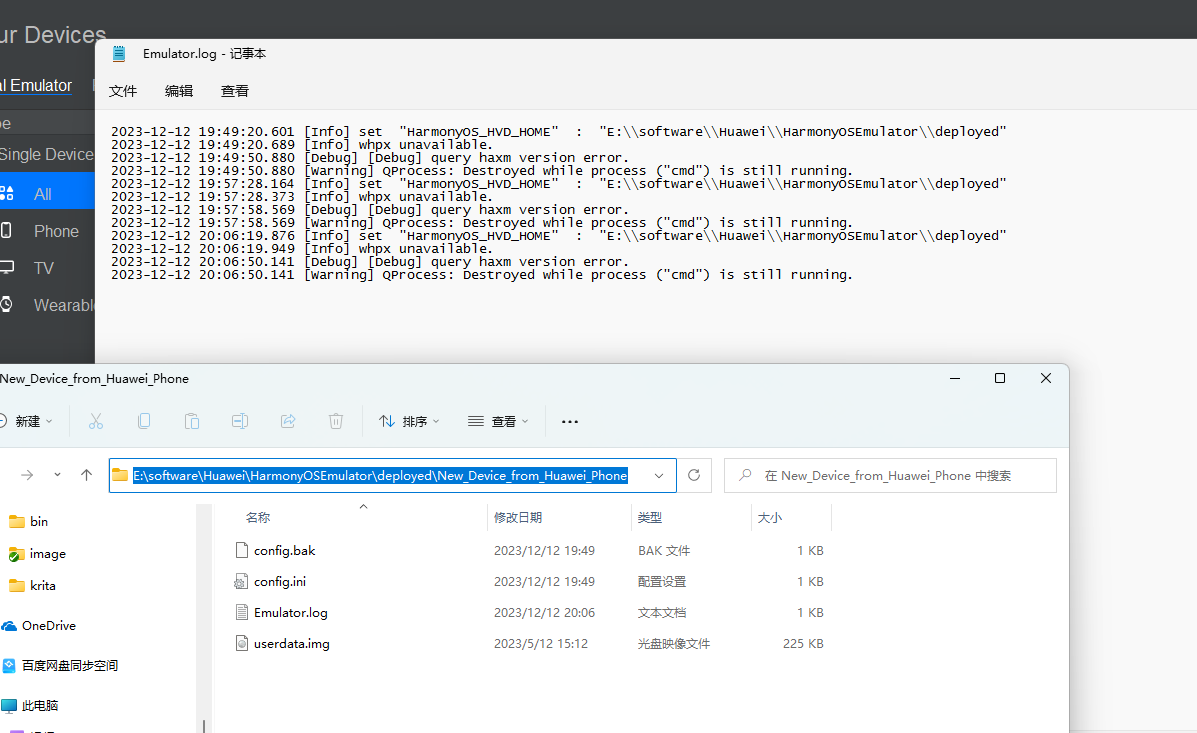This screenshot has width=1197, height=733.
Task: Click the config.ini file icon
Action: click(241, 582)
